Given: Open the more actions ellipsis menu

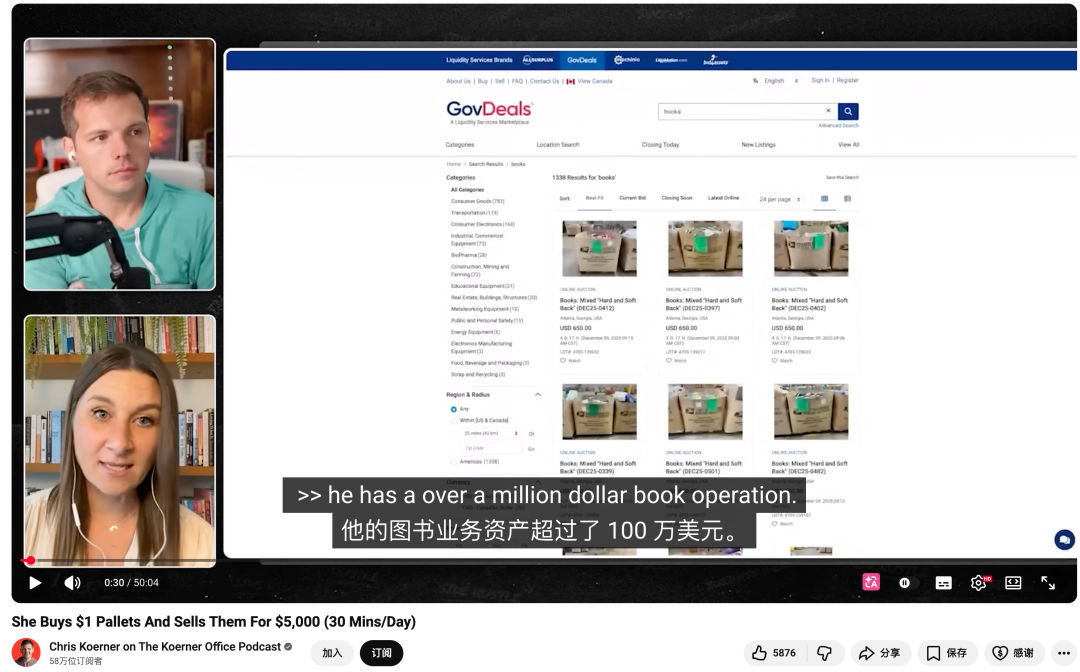Looking at the screenshot, I should (x=1064, y=653).
